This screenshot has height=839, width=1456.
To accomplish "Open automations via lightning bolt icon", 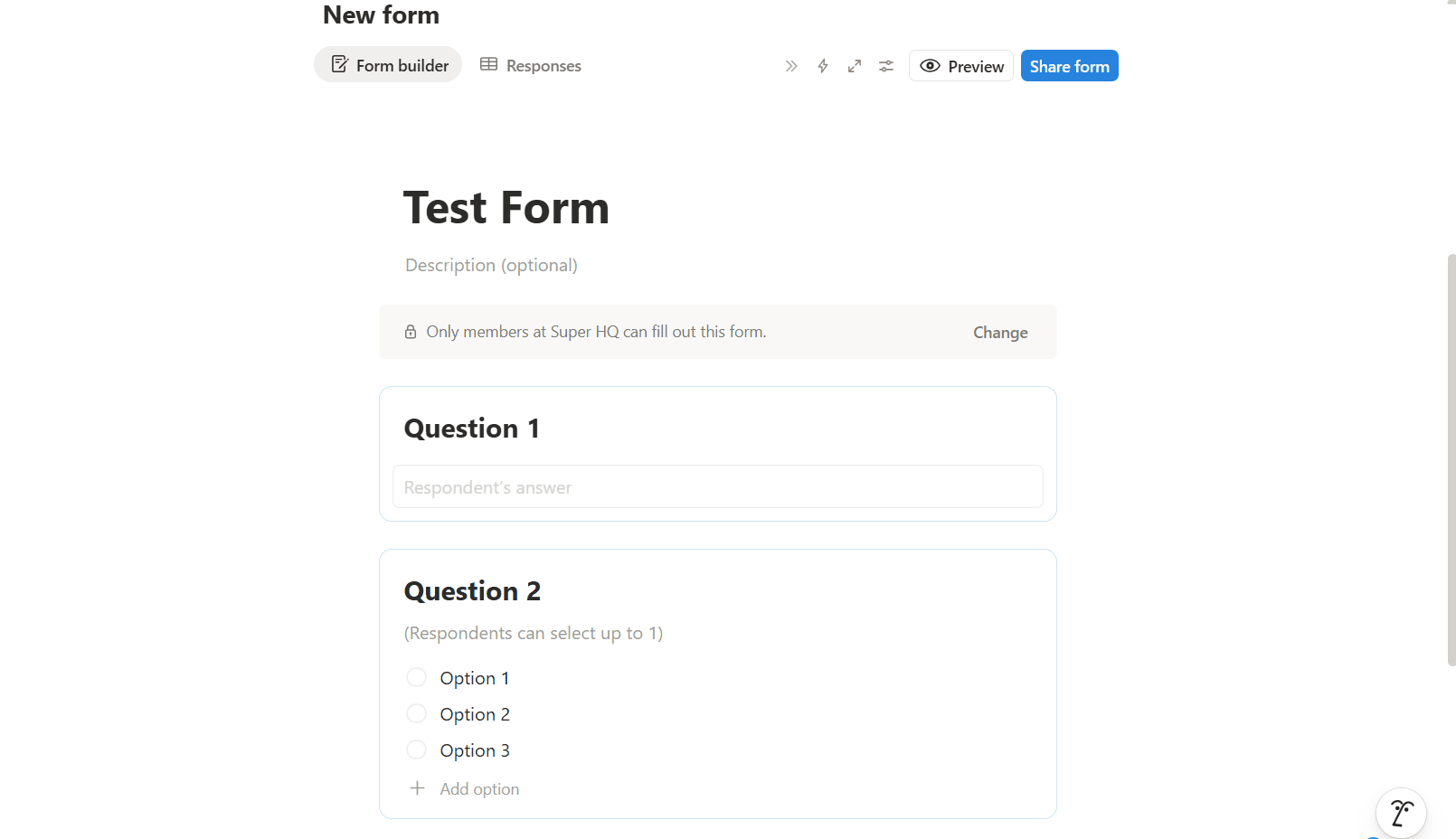I will coord(823,66).
